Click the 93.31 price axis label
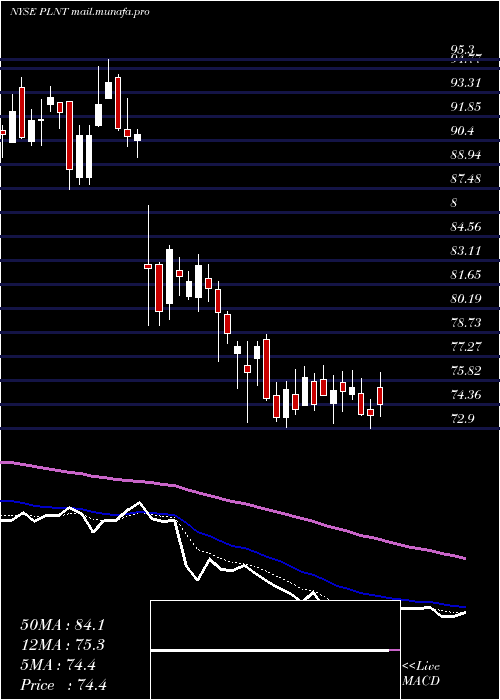This screenshot has width=500, height=700. click(x=466, y=83)
